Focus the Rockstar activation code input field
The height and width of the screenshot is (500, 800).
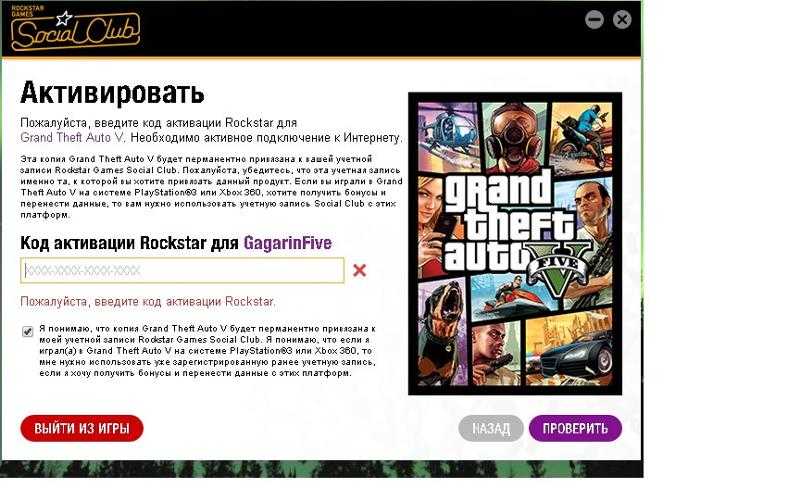182,270
